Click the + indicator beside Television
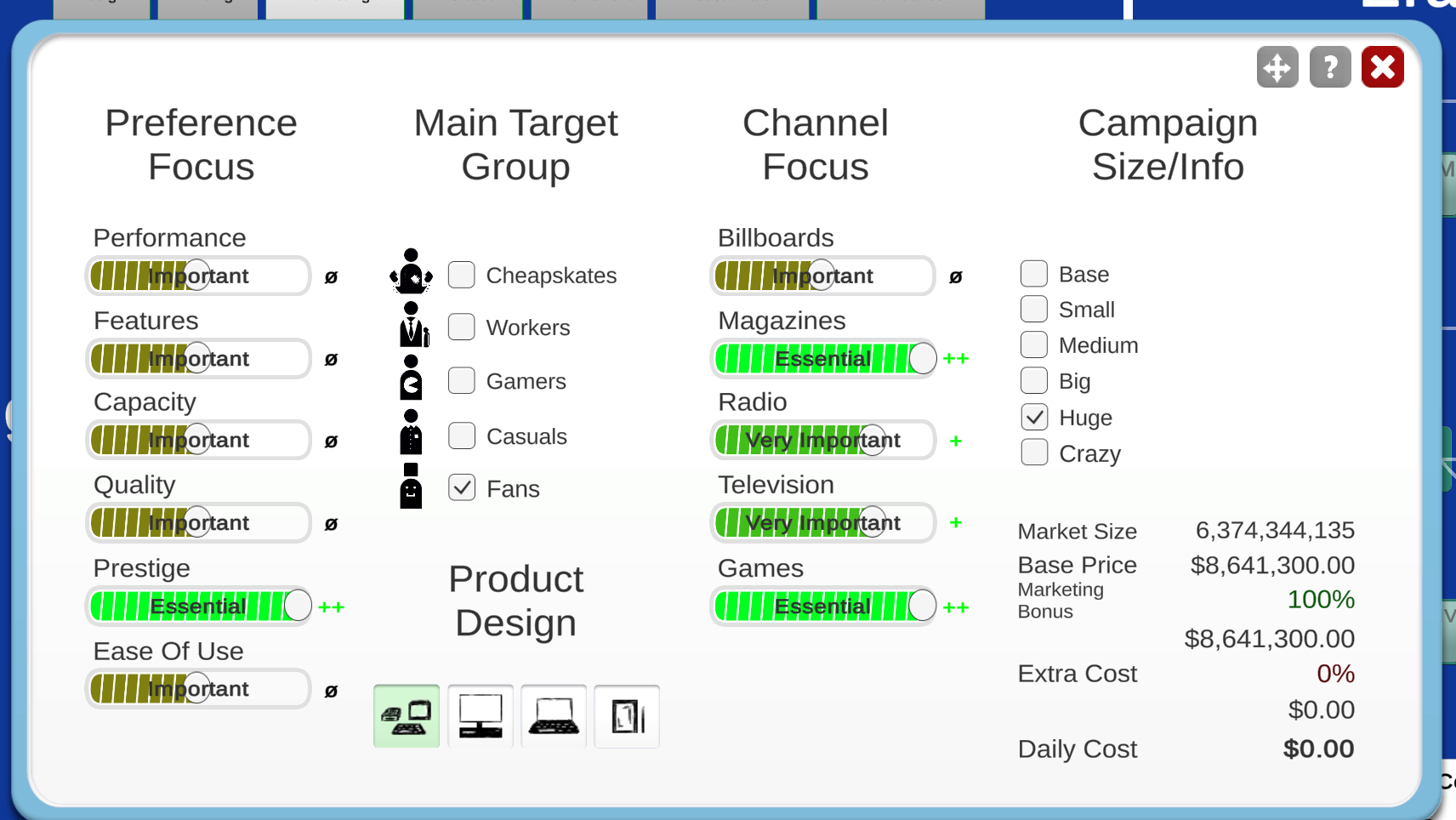The image size is (1456, 820). pos(956,522)
